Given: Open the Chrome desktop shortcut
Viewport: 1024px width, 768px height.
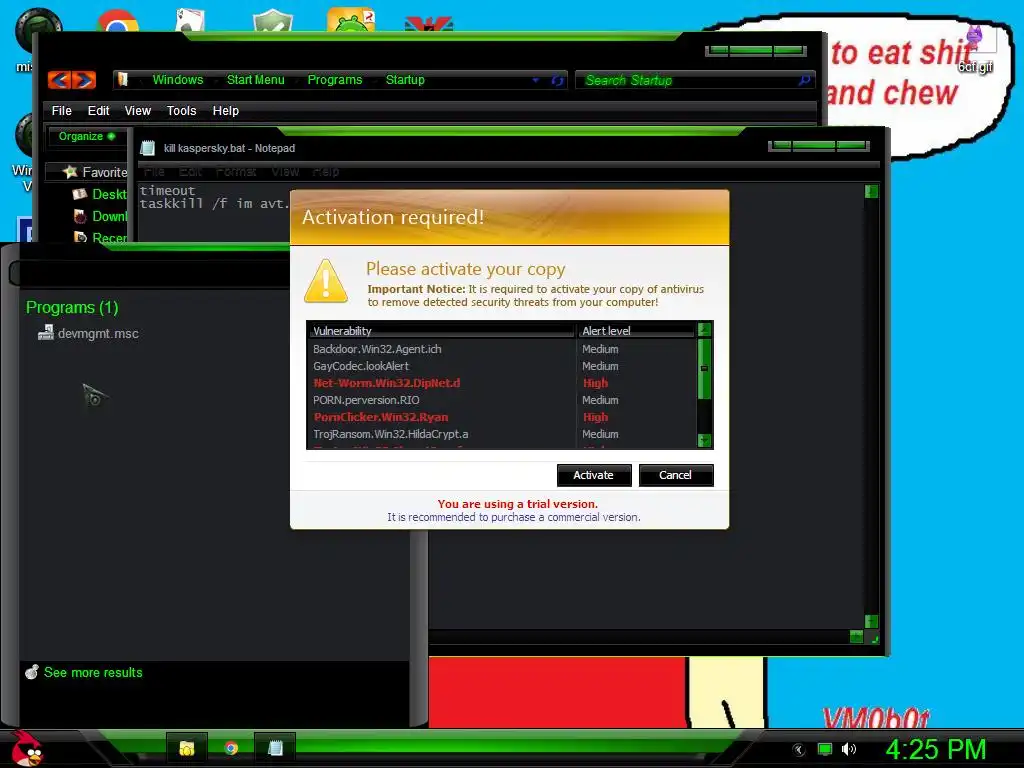Looking at the screenshot, I should (118, 21).
